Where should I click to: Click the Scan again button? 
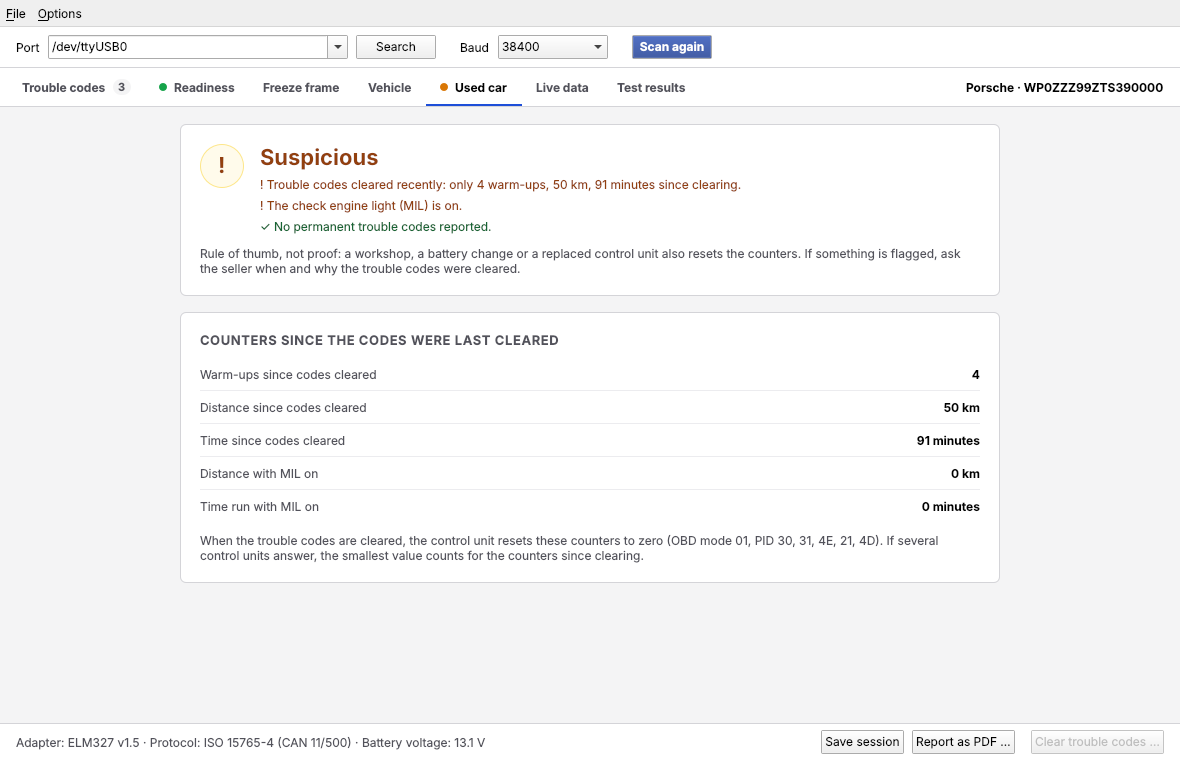[x=671, y=47]
